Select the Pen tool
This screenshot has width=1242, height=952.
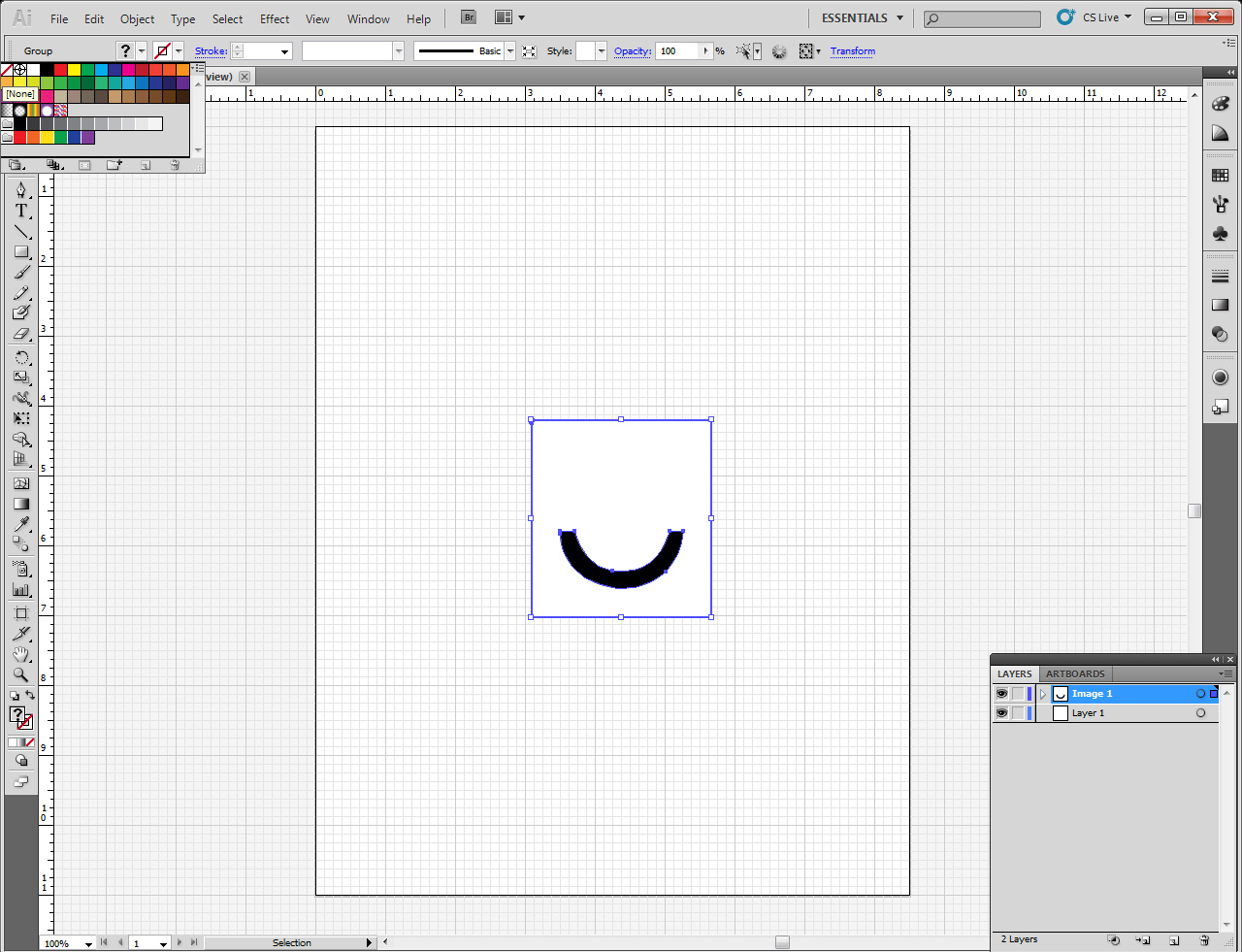(21, 189)
